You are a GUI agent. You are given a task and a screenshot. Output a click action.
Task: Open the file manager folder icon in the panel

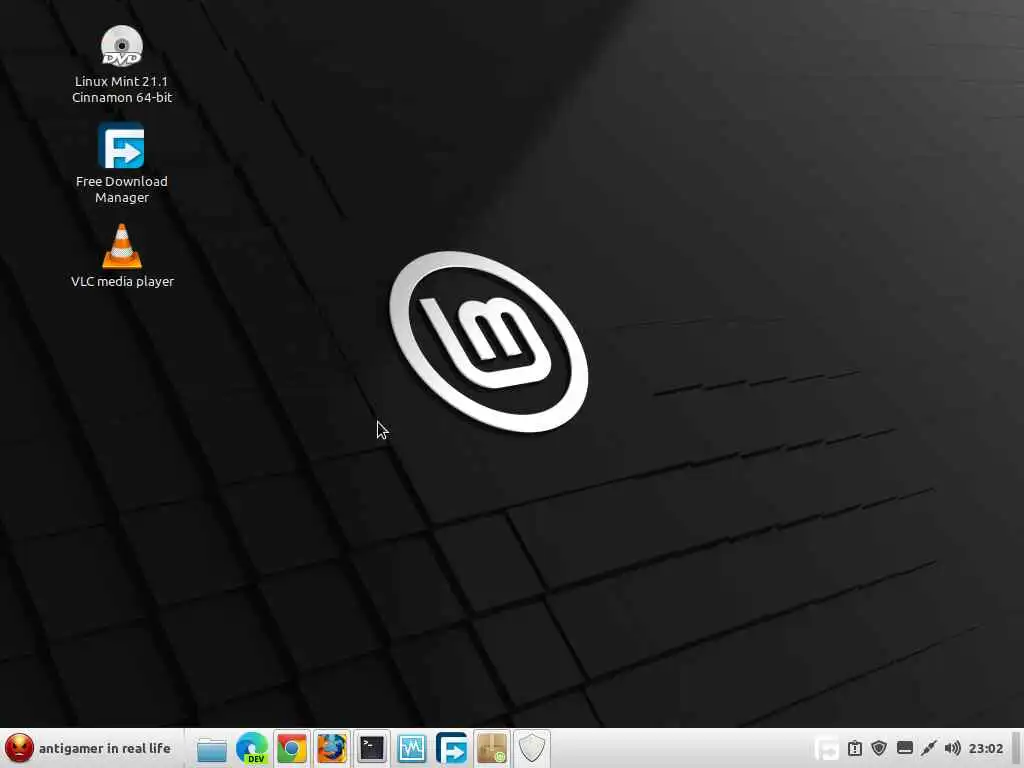pos(212,748)
